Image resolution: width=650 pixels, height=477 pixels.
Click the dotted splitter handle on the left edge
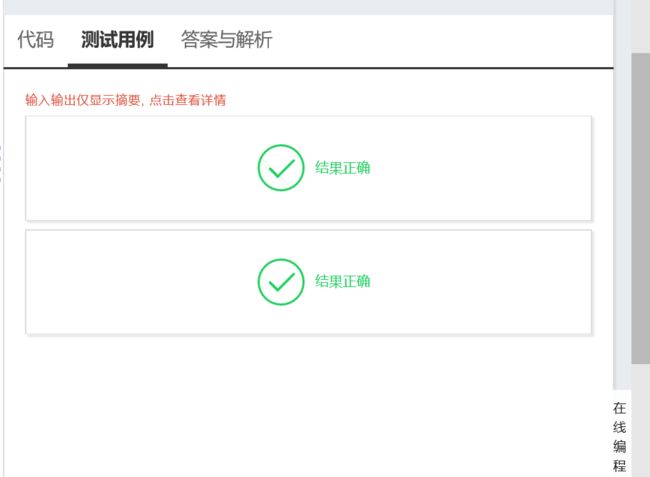(0, 163)
